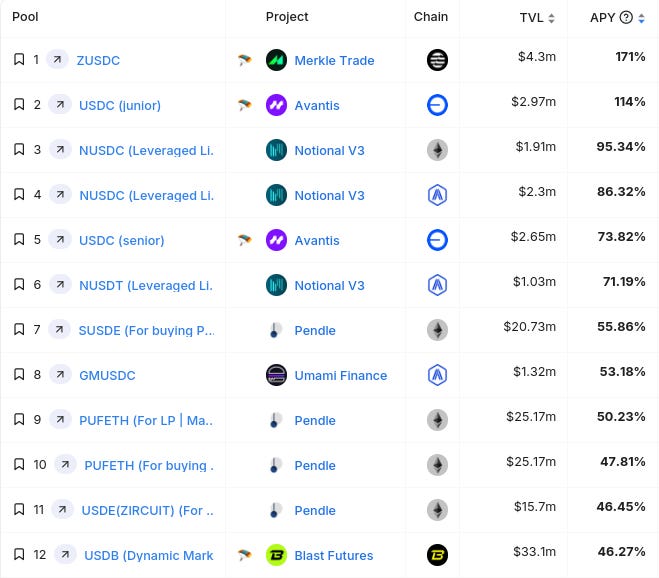
Task: Select the 95.34% APY value
Action: click(621, 146)
